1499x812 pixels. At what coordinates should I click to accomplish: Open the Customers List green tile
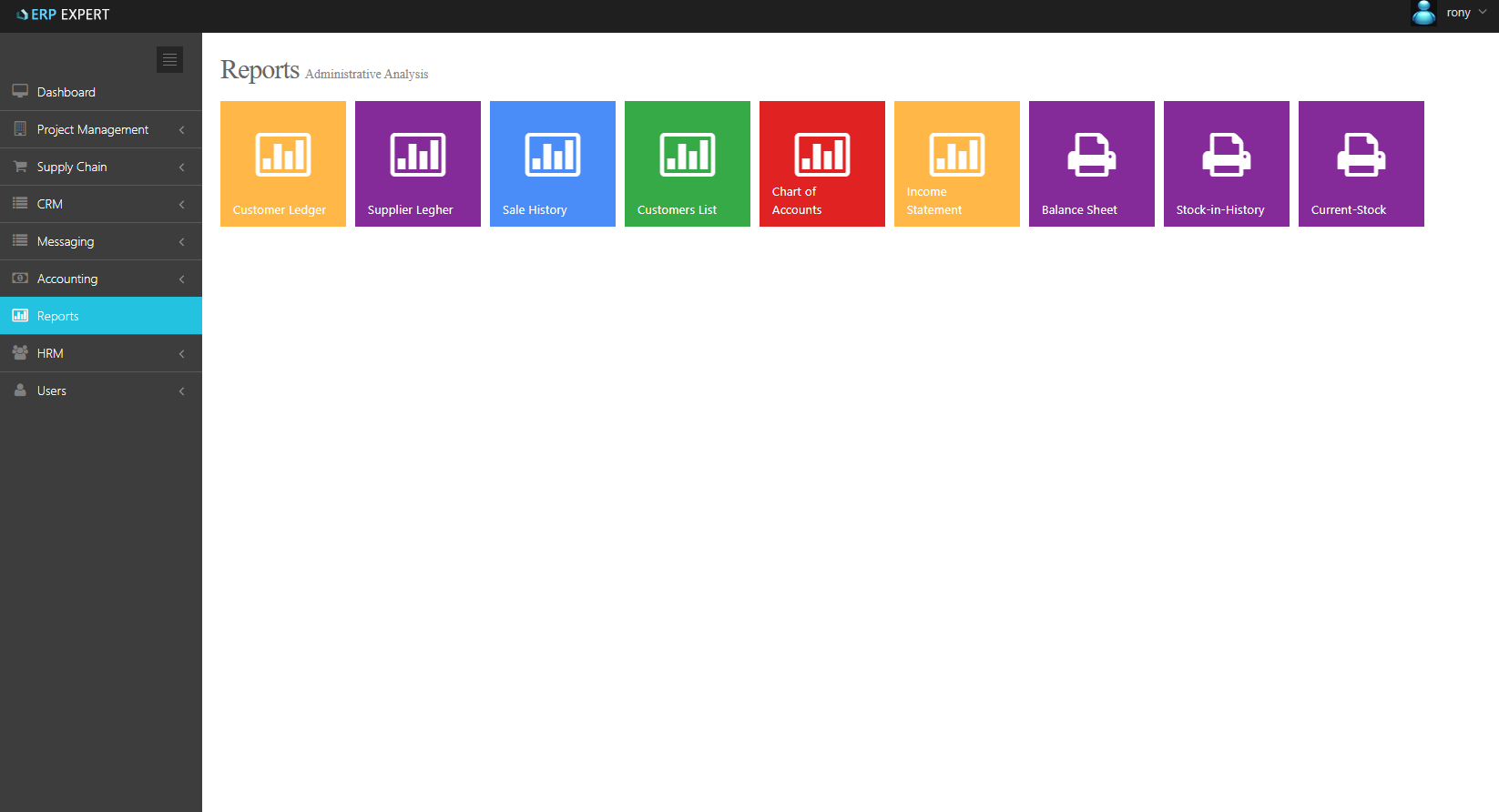(687, 164)
